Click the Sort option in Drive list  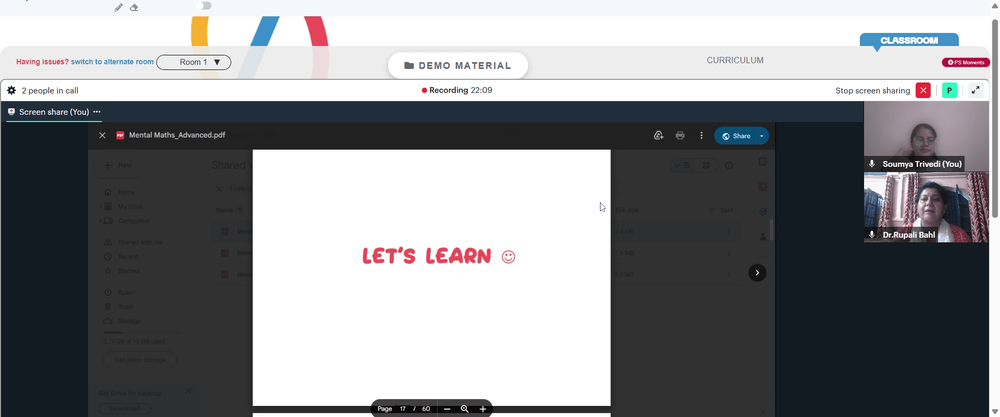point(721,210)
